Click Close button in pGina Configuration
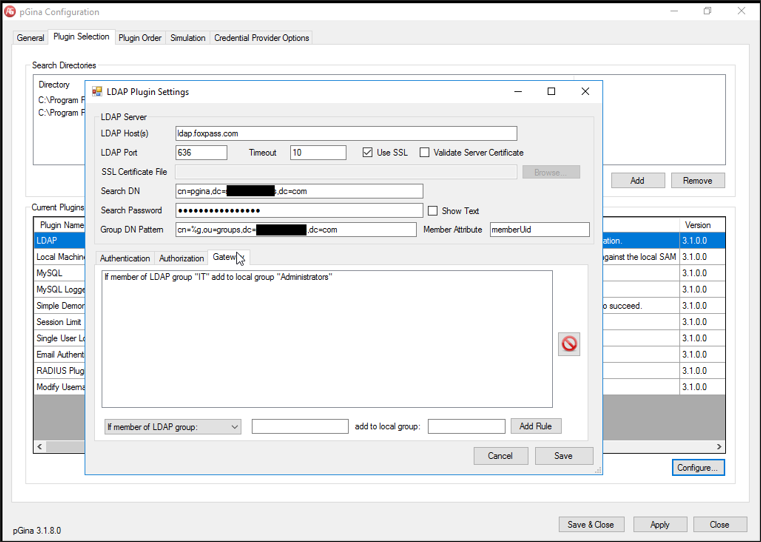The image size is (761, 542). 719,525
